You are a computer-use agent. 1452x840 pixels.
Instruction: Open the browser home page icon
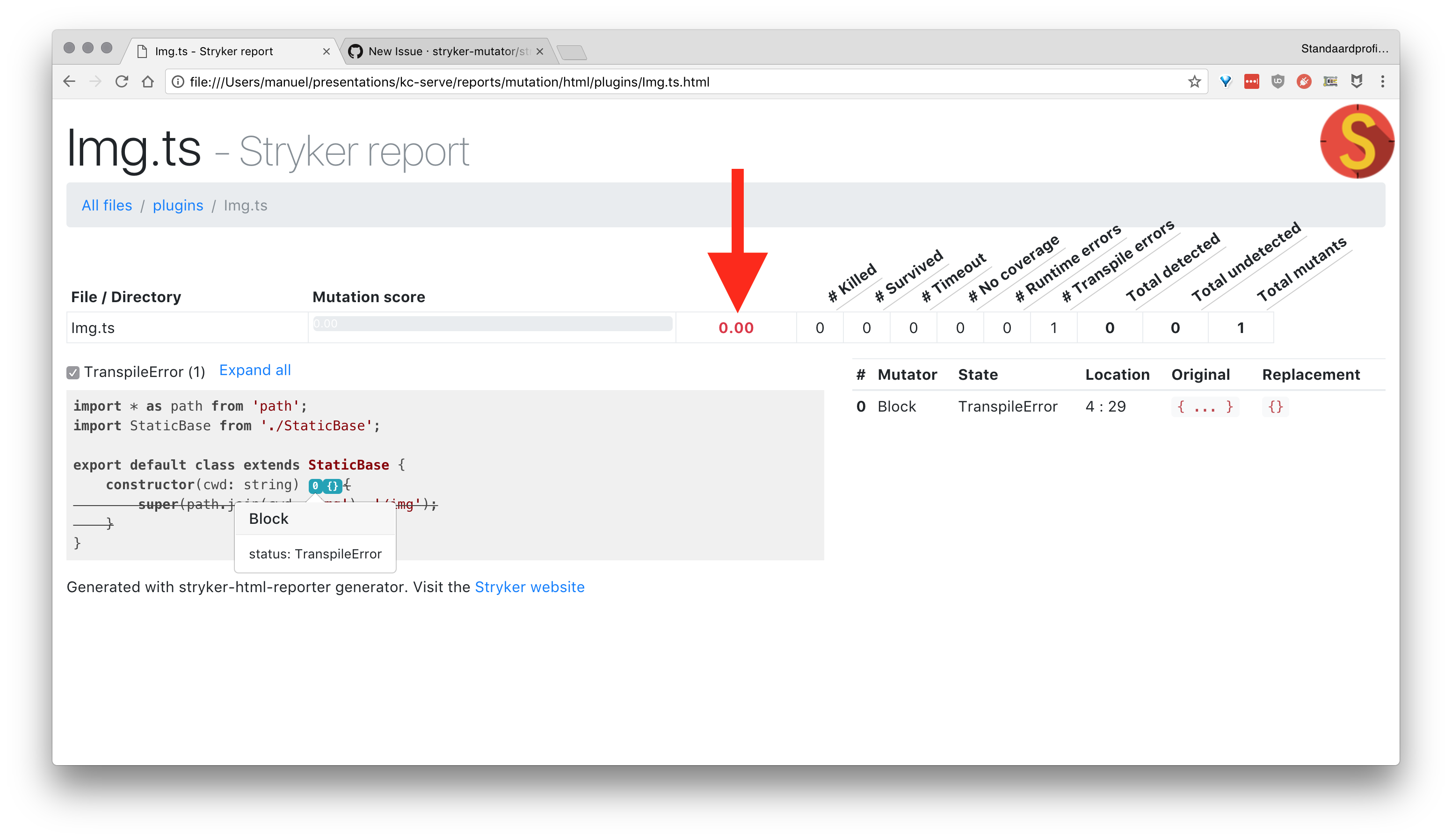pos(148,82)
